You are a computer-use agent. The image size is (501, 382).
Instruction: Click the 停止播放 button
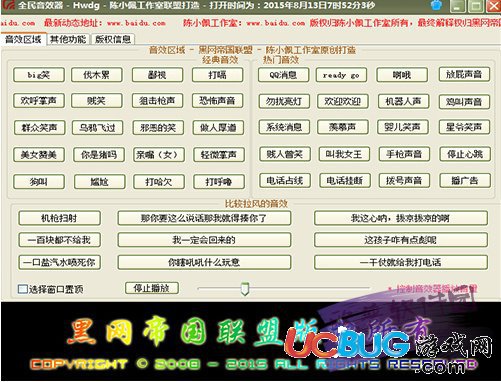[152, 288]
